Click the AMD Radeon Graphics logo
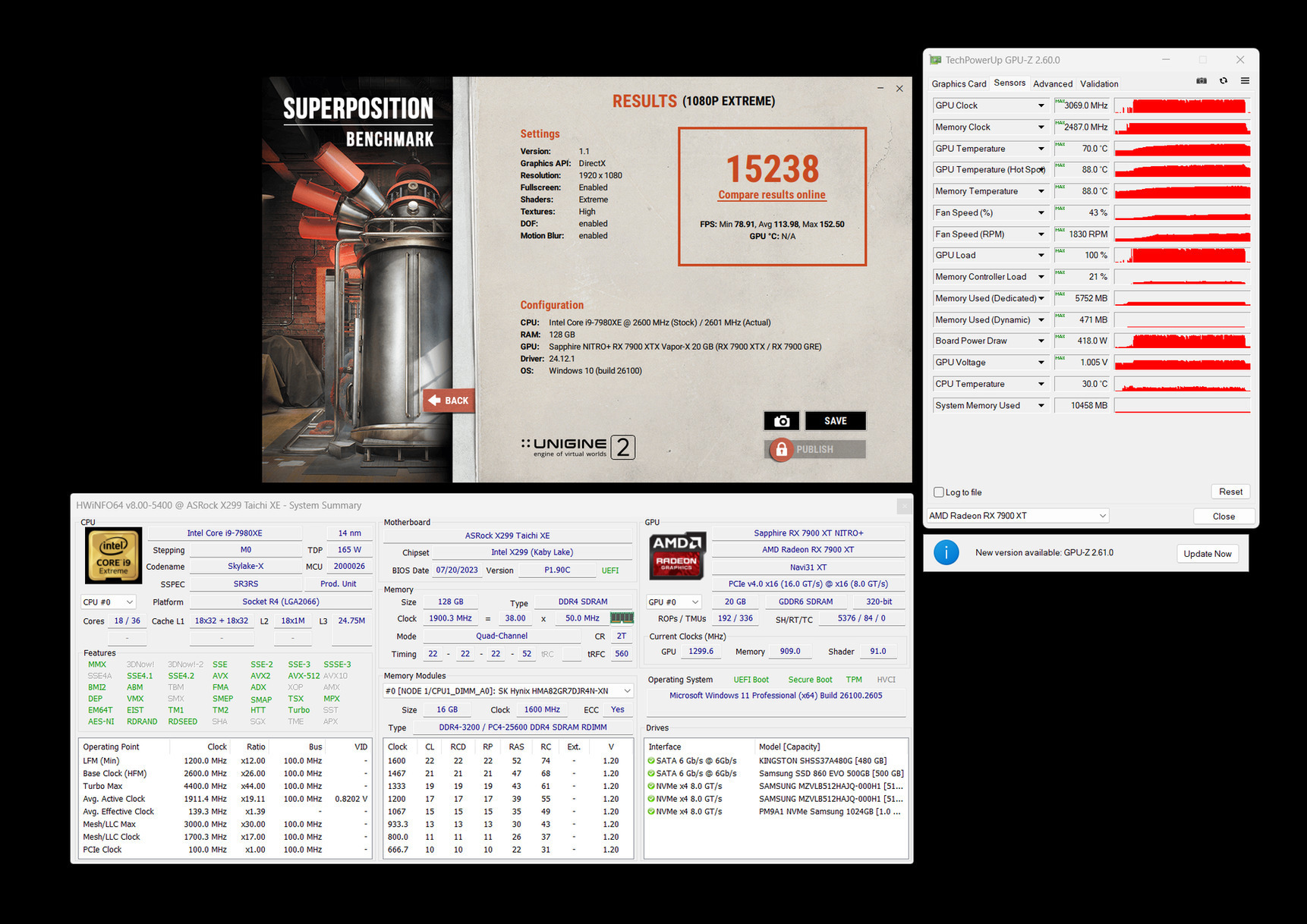 677,555
